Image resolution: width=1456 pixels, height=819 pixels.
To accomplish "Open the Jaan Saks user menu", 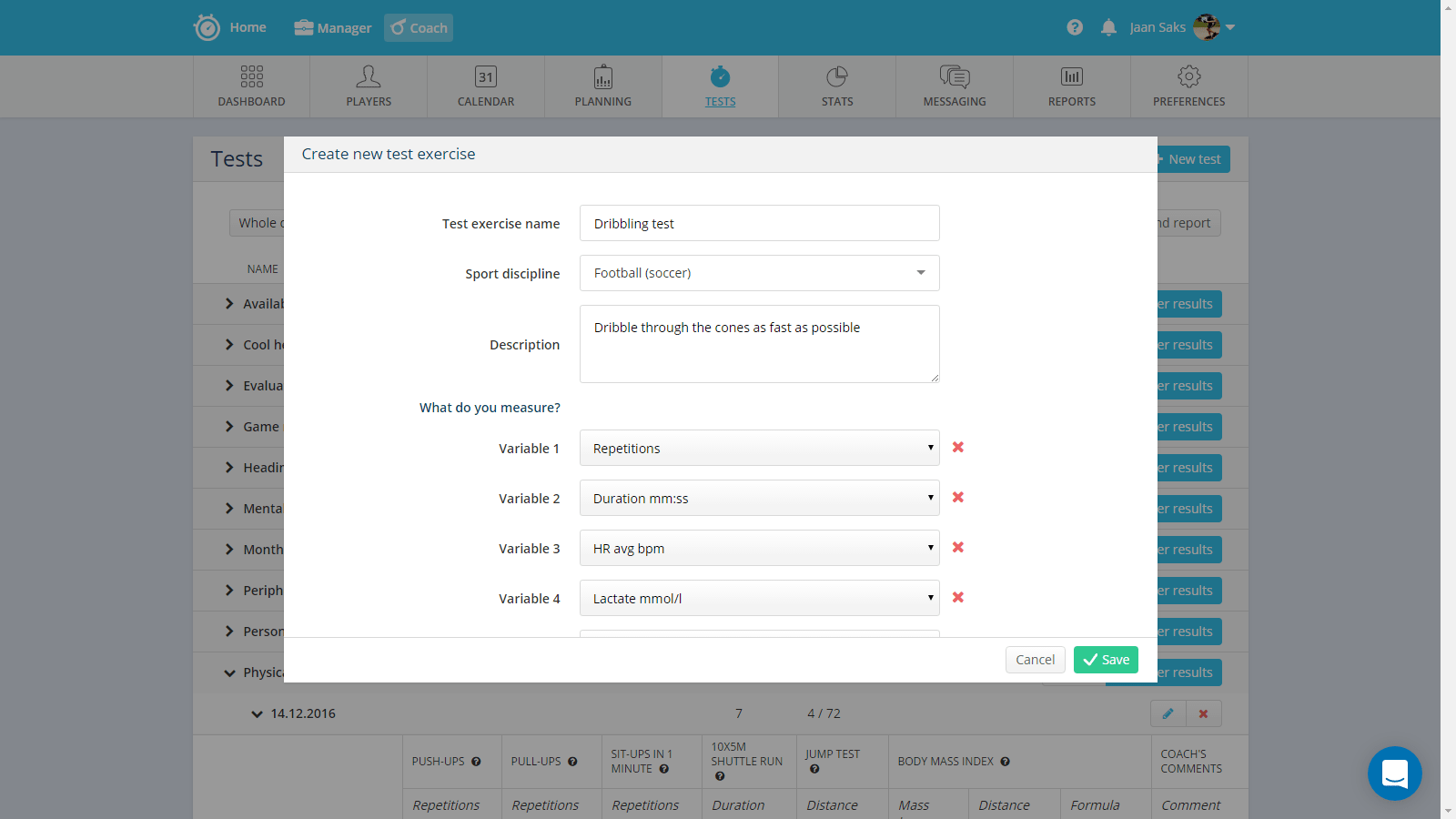I will 1182,27.
